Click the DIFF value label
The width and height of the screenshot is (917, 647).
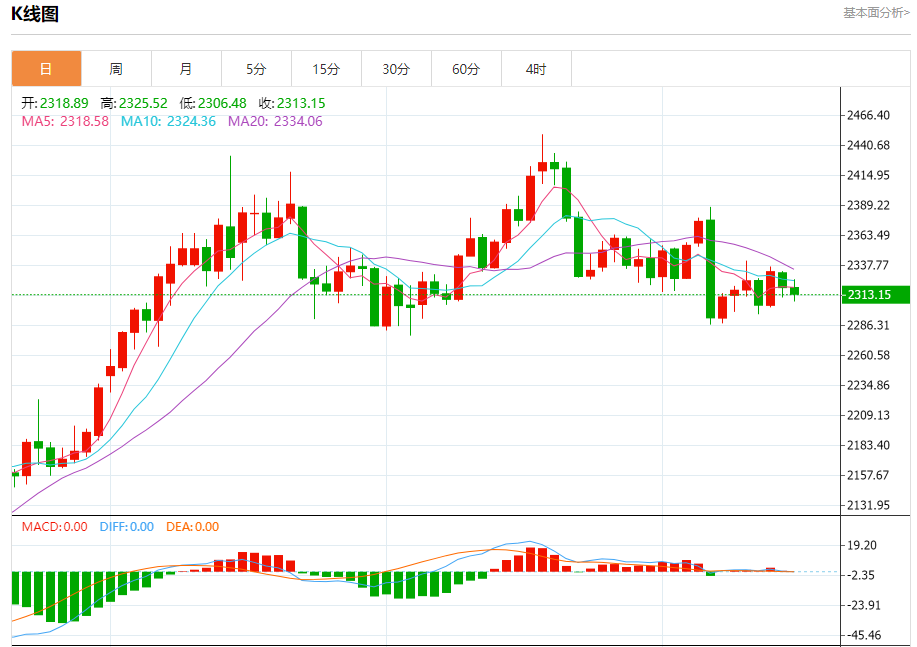tap(126, 527)
